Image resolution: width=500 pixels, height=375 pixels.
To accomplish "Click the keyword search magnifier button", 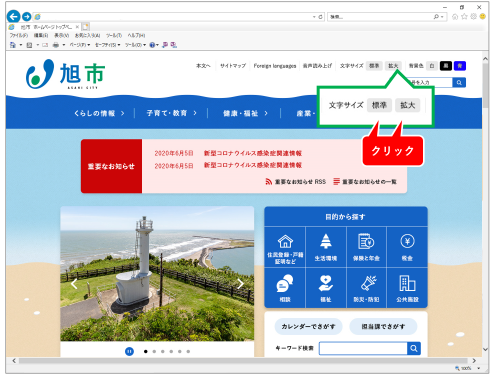I will [414, 348].
